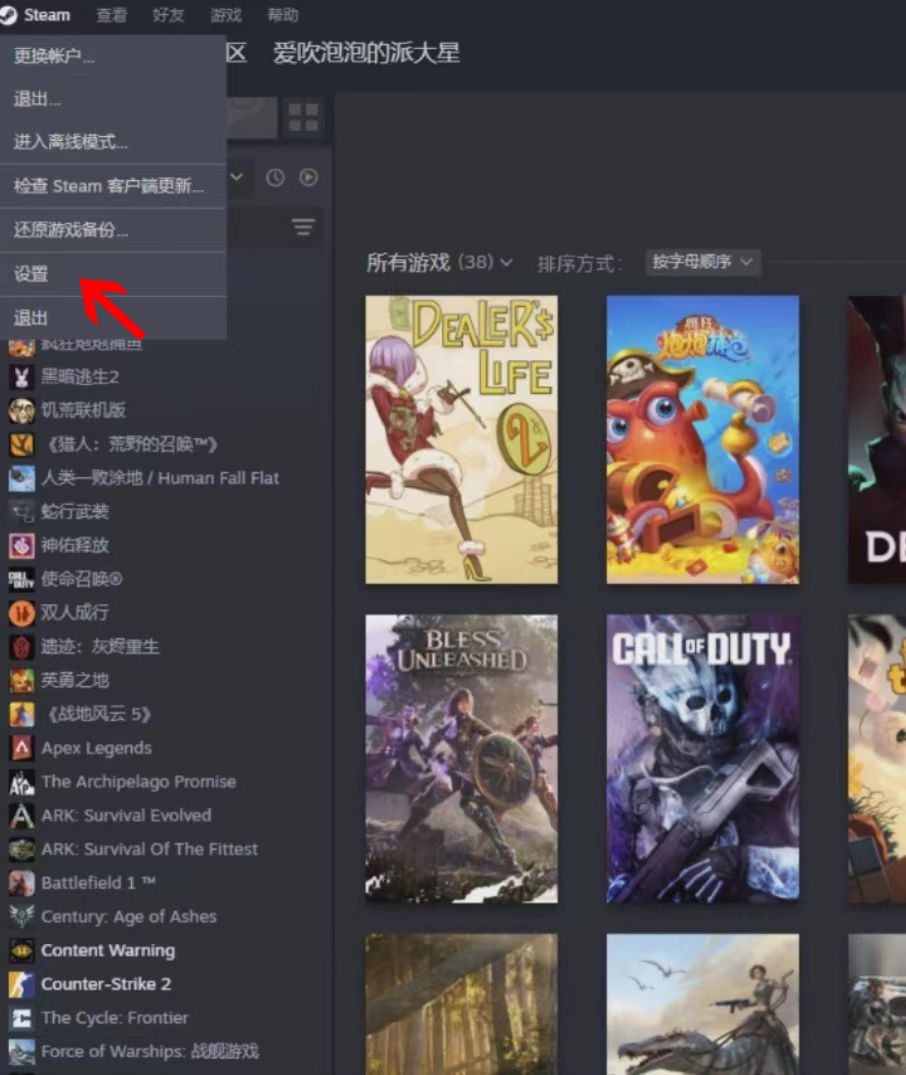Open the pirate octopus game cover

[702, 439]
